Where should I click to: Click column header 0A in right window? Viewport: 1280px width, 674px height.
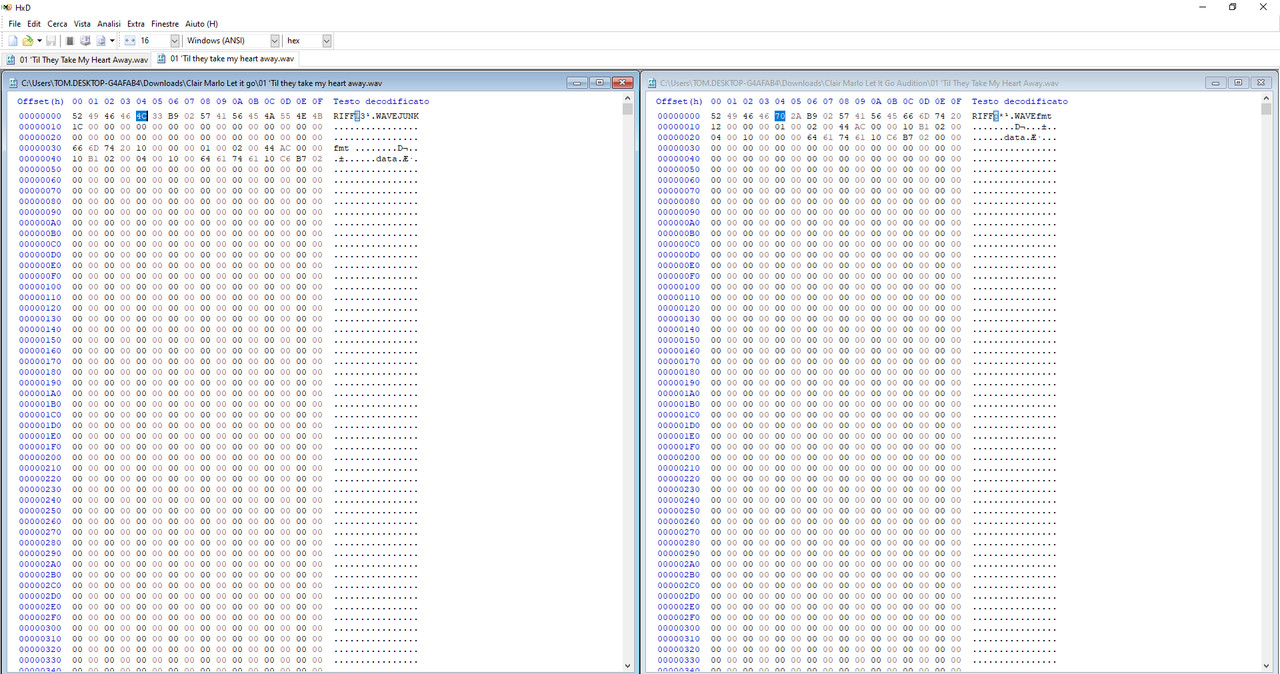[x=876, y=101]
